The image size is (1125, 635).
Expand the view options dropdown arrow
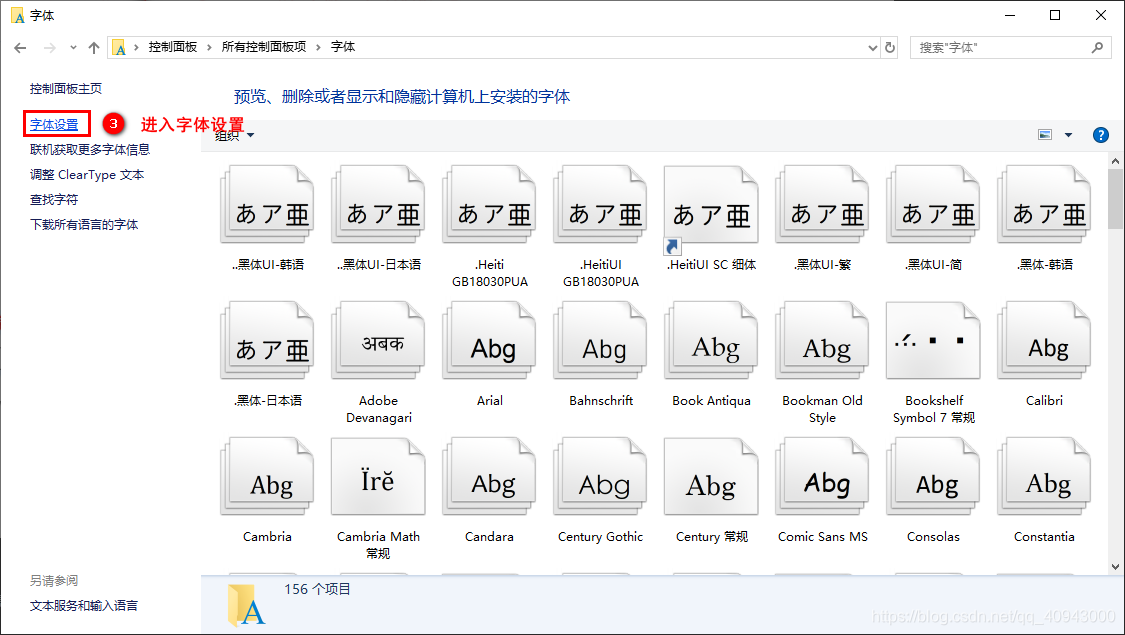pos(1068,135)
